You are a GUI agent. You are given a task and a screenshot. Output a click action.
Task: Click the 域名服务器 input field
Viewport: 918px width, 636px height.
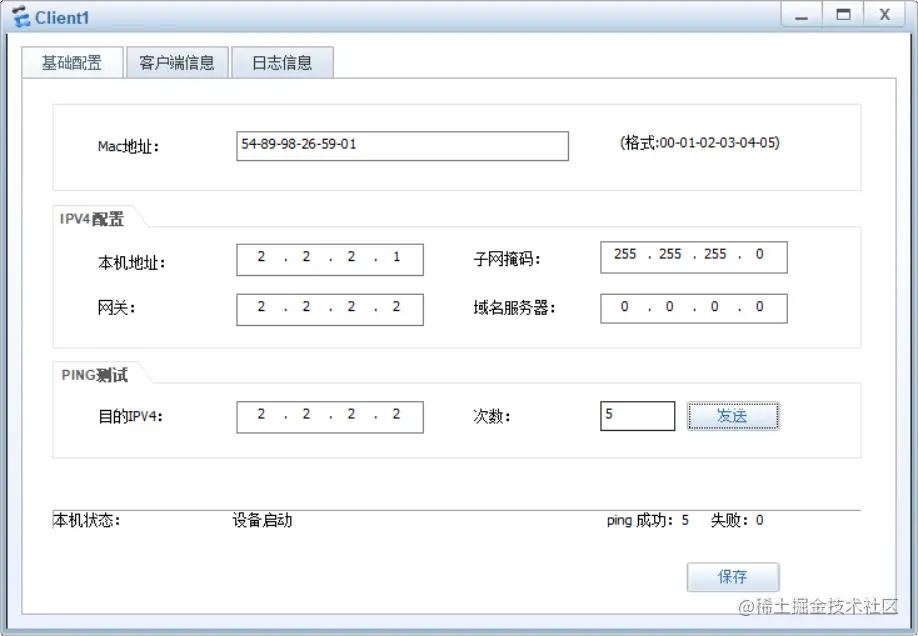(692, 307)
